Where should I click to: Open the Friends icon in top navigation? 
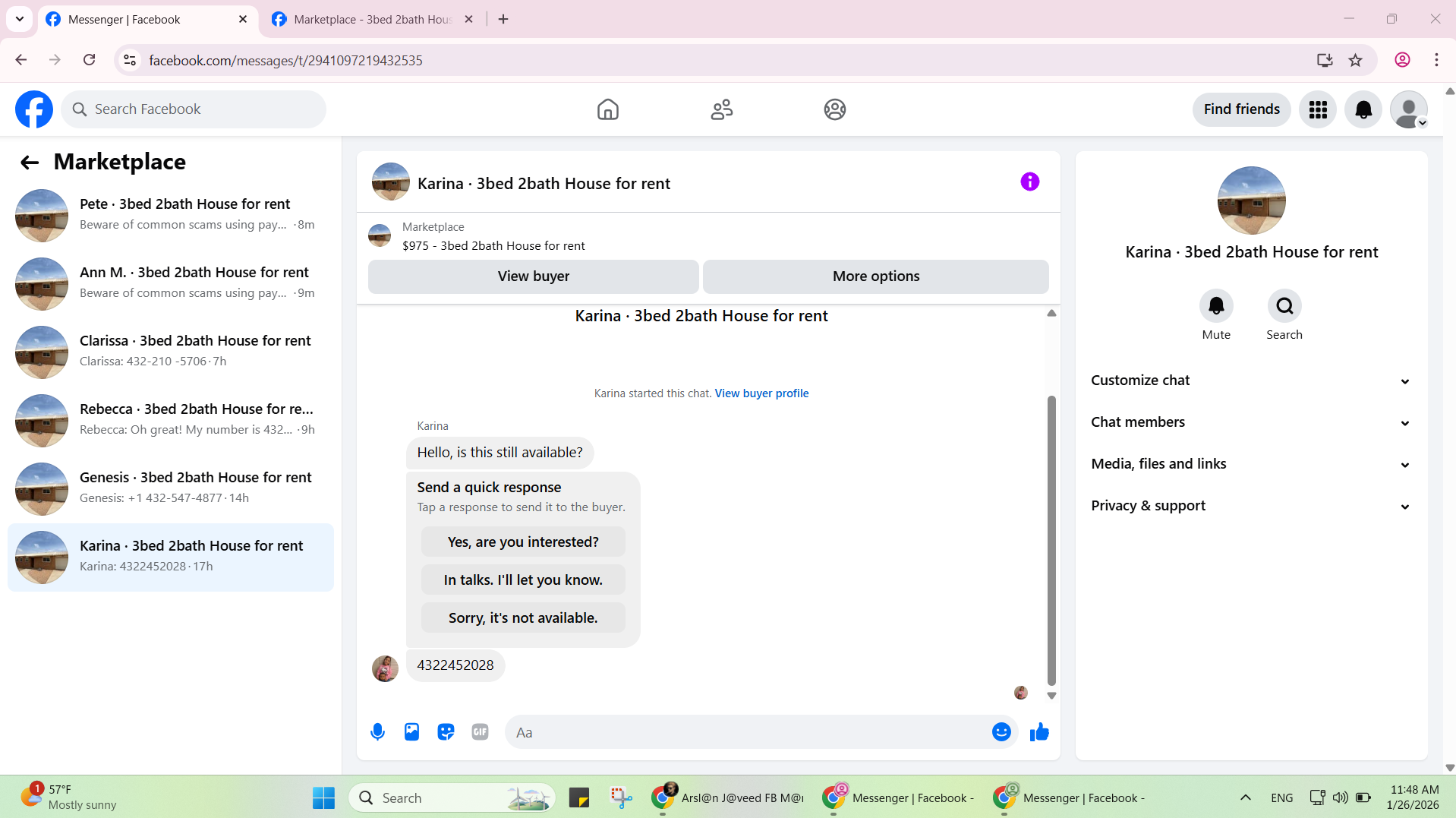721,109
